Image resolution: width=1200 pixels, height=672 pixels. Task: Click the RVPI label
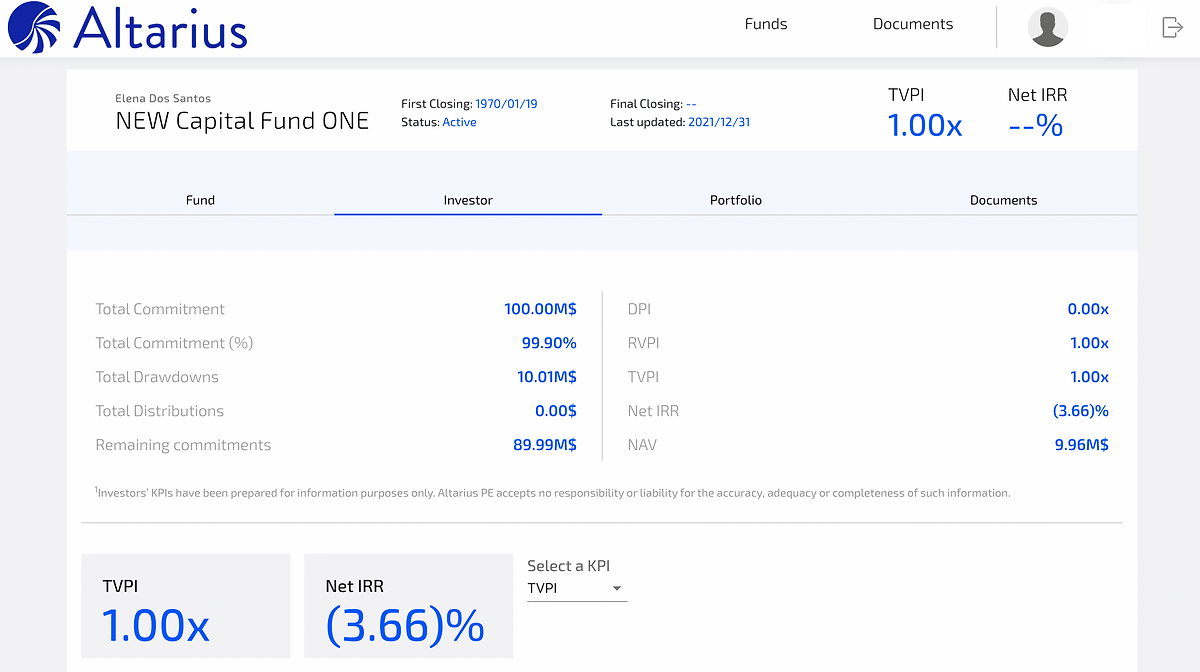[x=643, y=343]
